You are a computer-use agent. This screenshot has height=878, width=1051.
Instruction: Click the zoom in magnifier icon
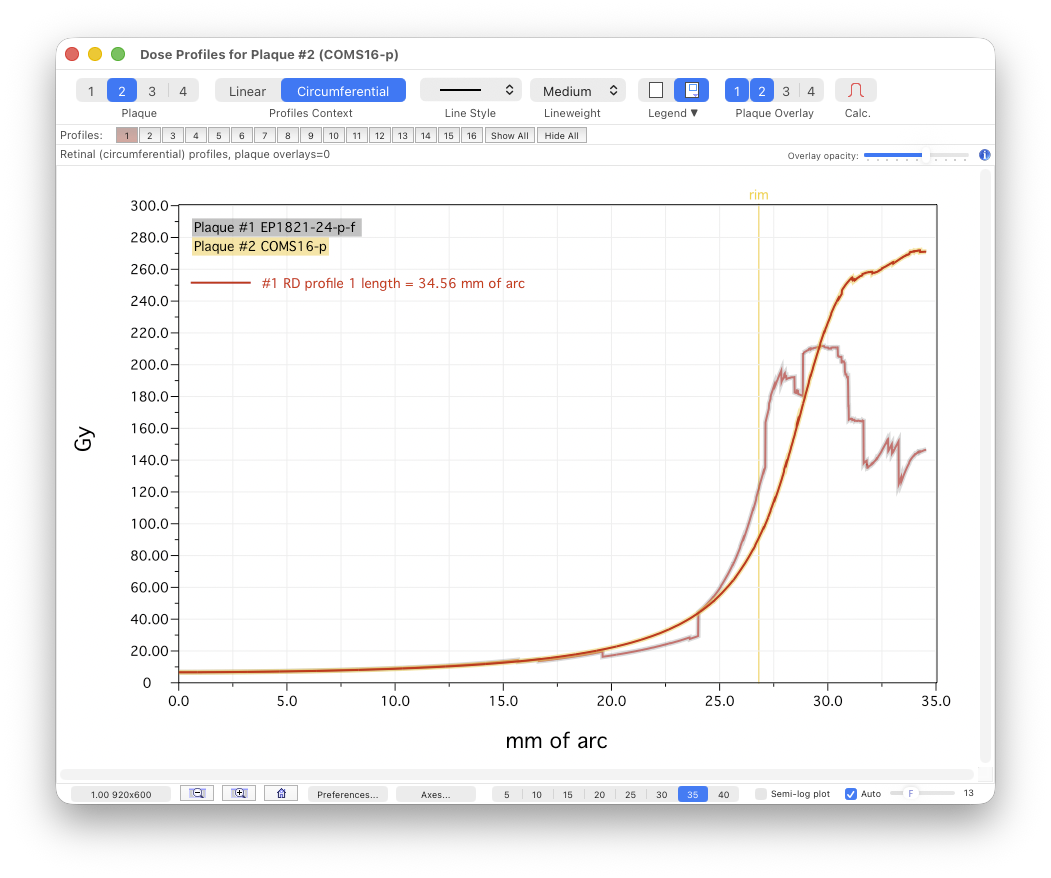[239, 793]
